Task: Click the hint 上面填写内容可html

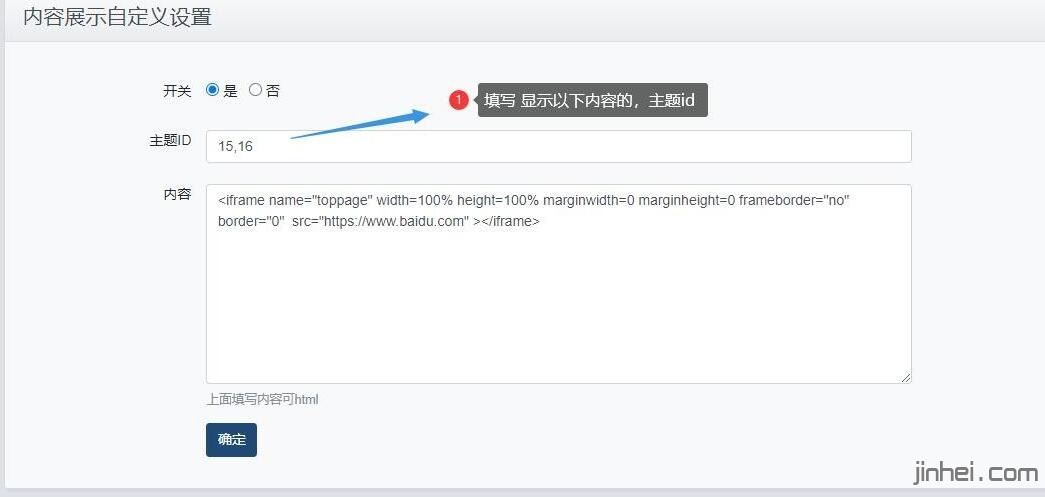Action: click(262, 400)
